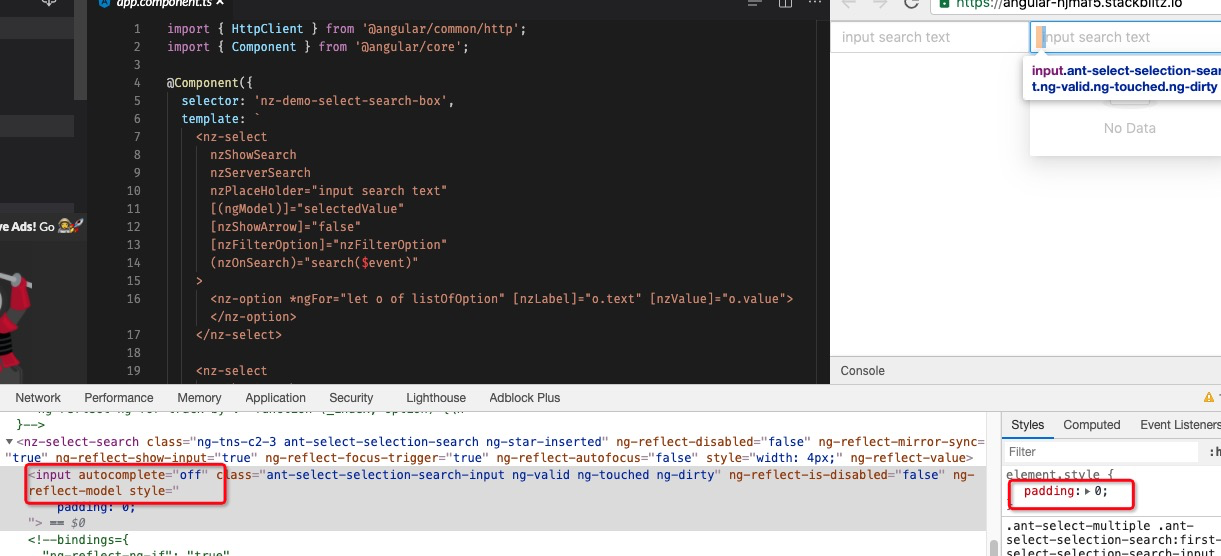Click [nzFilterOption]="nzFilterOption" line
Image resolution: width=1221 pixels, height=556 pixels.
[328, 245]
